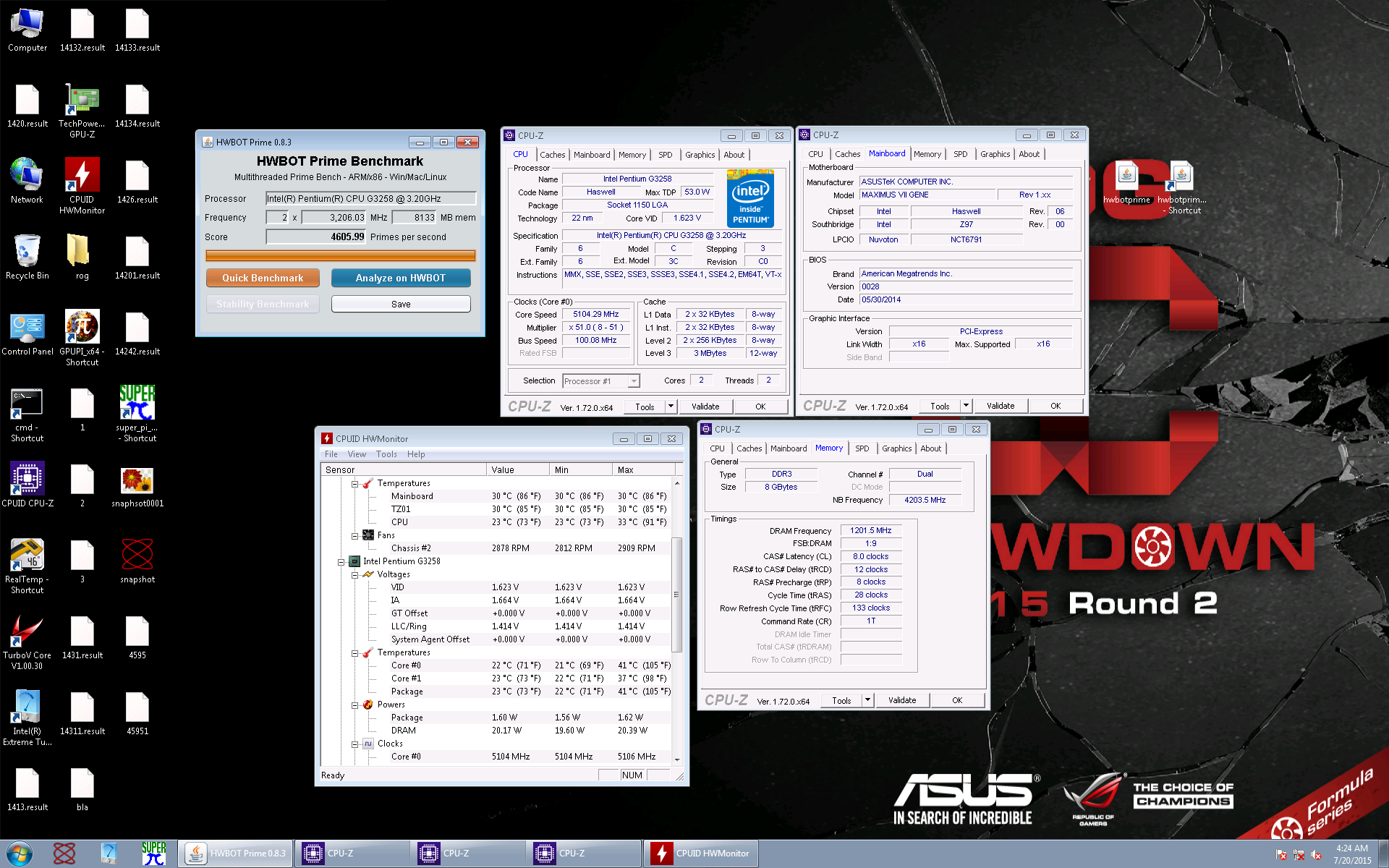Click Quick Benchmark button
Image resolution: width=1389 pixels, height=868 pixels.
[x=263, y=278]
